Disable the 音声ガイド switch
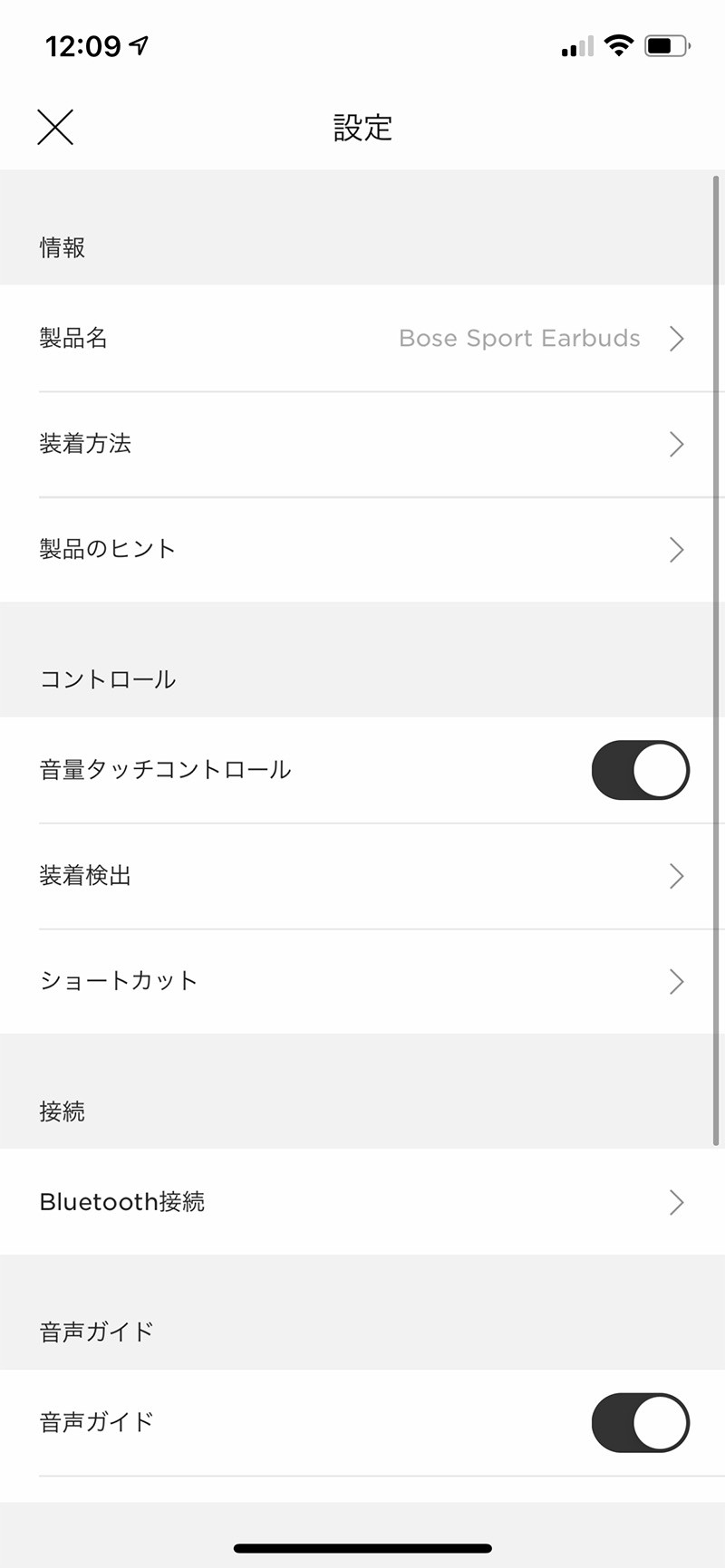 coord(640,1422)
